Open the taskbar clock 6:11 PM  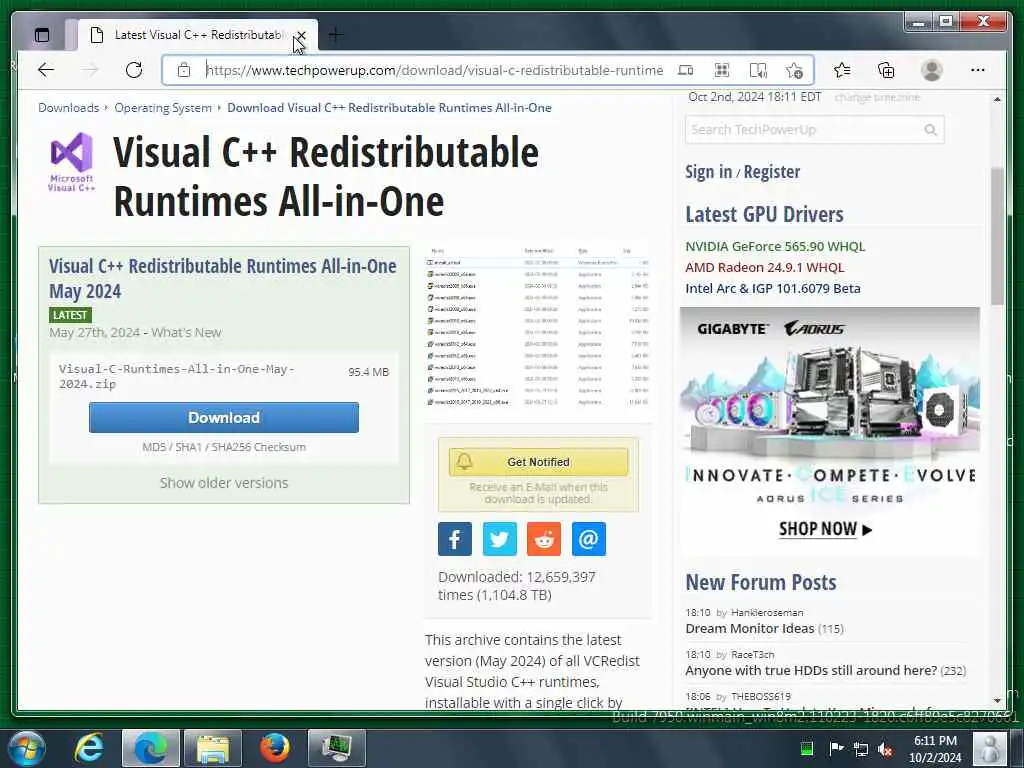tap(935, 748)
